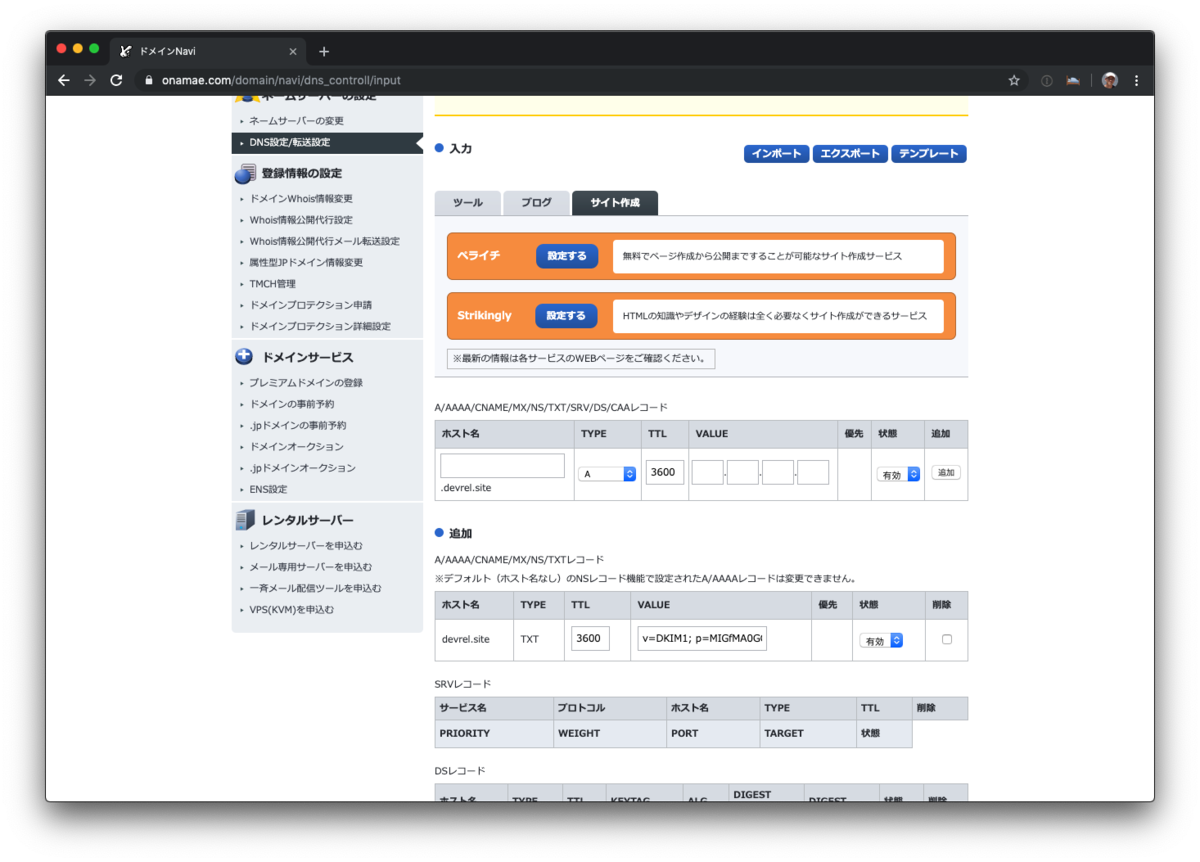Screen dimensions: 1200x862
Task: Open Whois情報公開代行設定 link
Action: click(301, 220)
